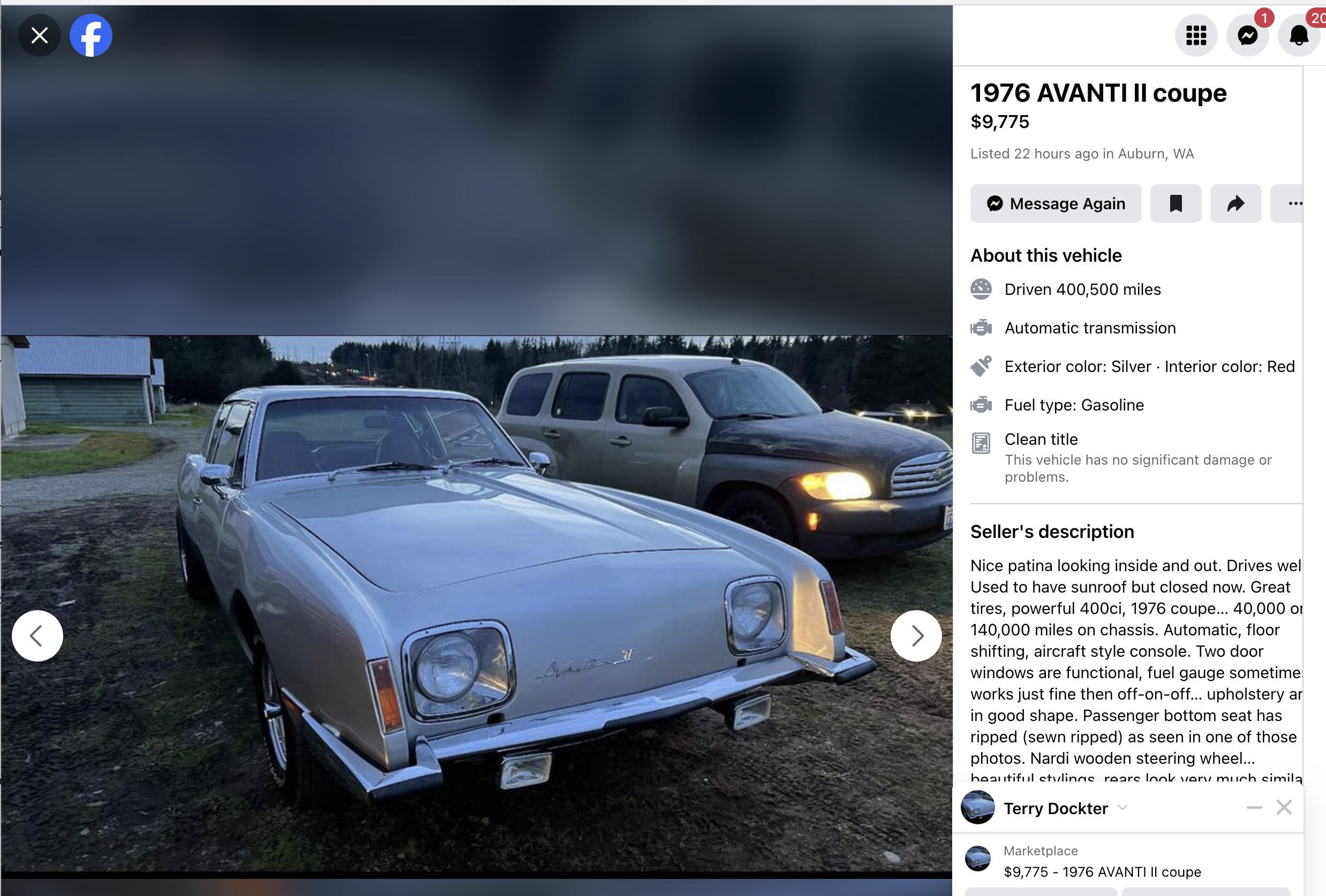Open Terry Dockter's profile picture
Screen dimensions: 1326x896
977,807
